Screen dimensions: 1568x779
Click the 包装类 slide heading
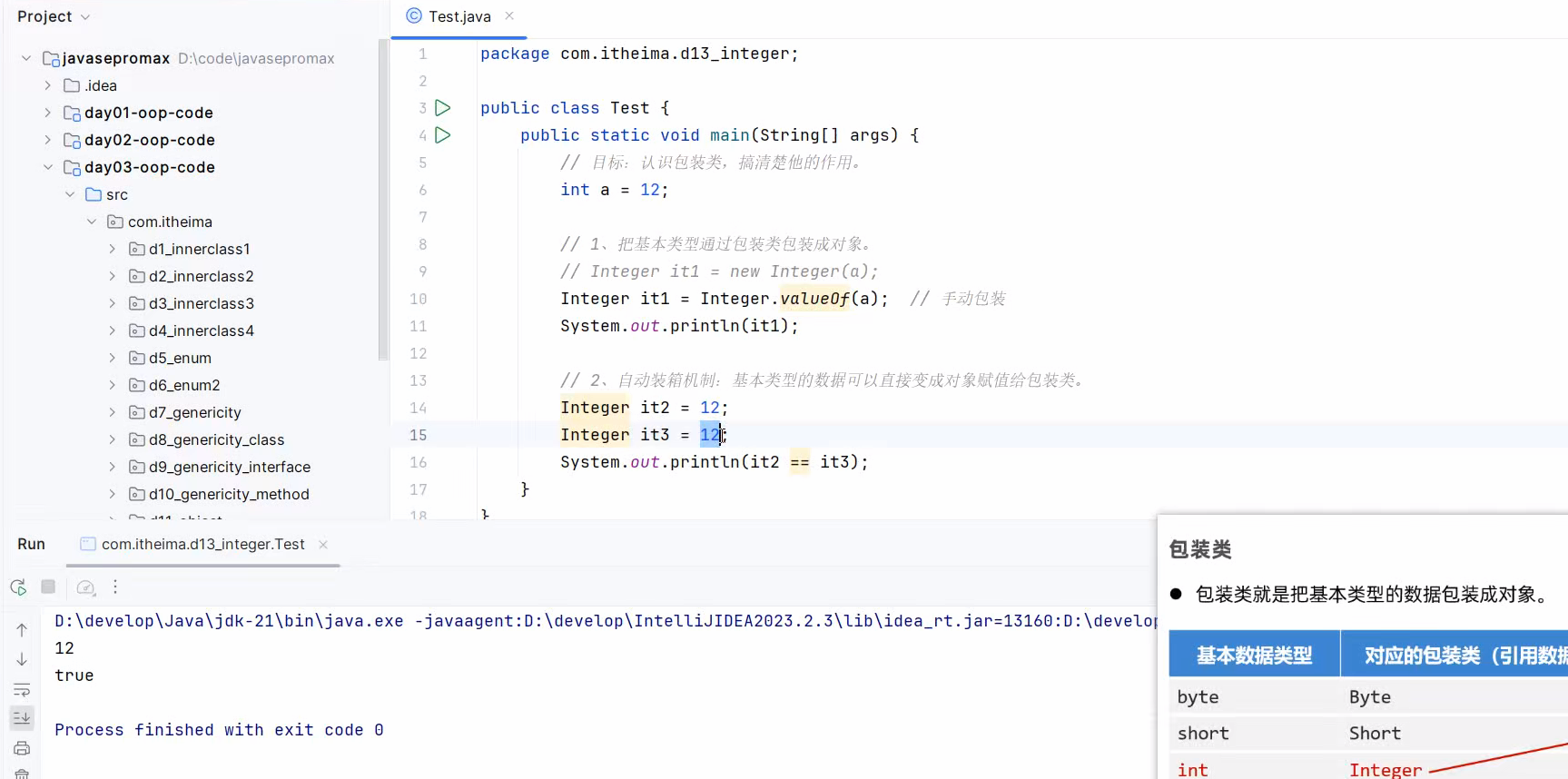pos(1200,549)
